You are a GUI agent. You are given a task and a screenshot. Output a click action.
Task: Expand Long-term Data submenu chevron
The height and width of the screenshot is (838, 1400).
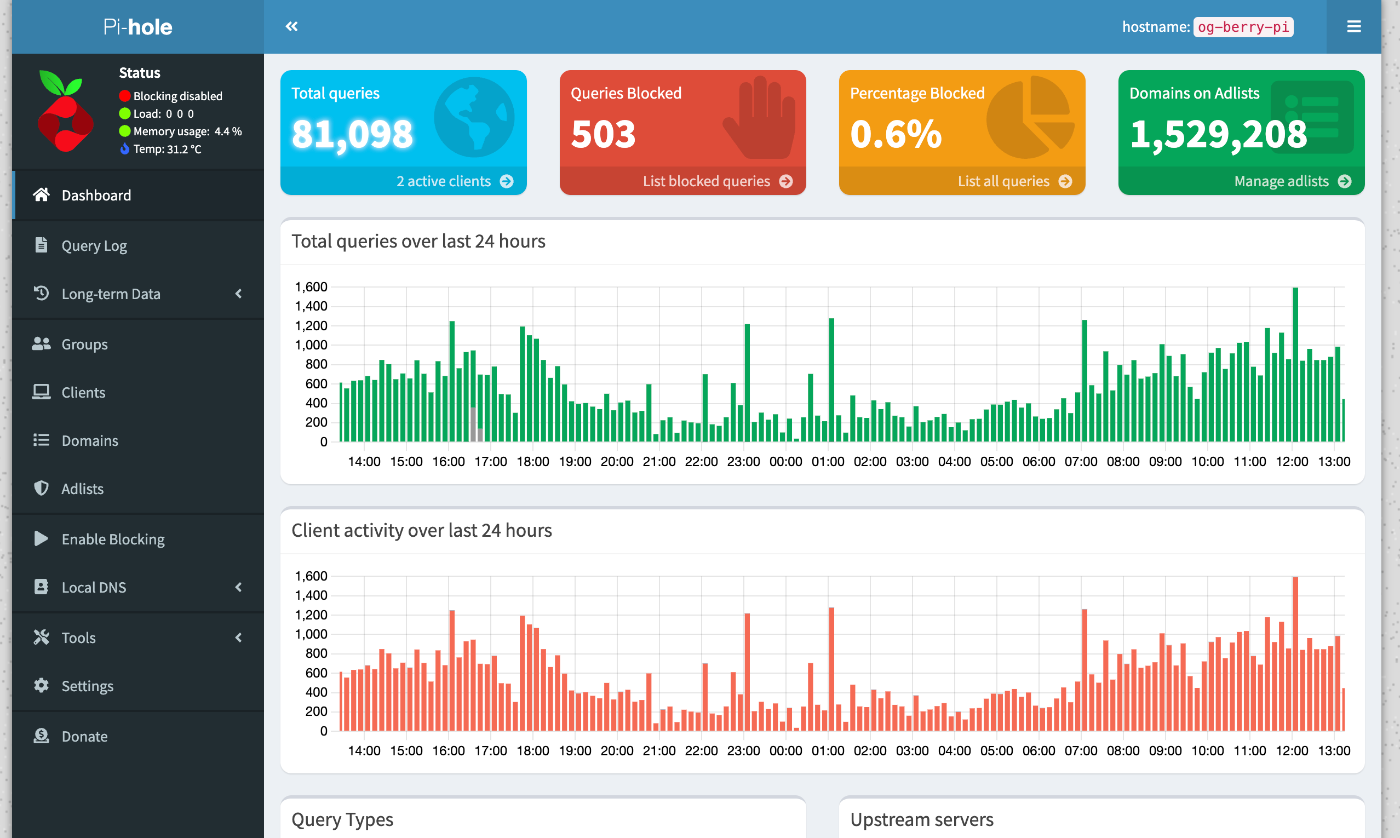(238, 293)
